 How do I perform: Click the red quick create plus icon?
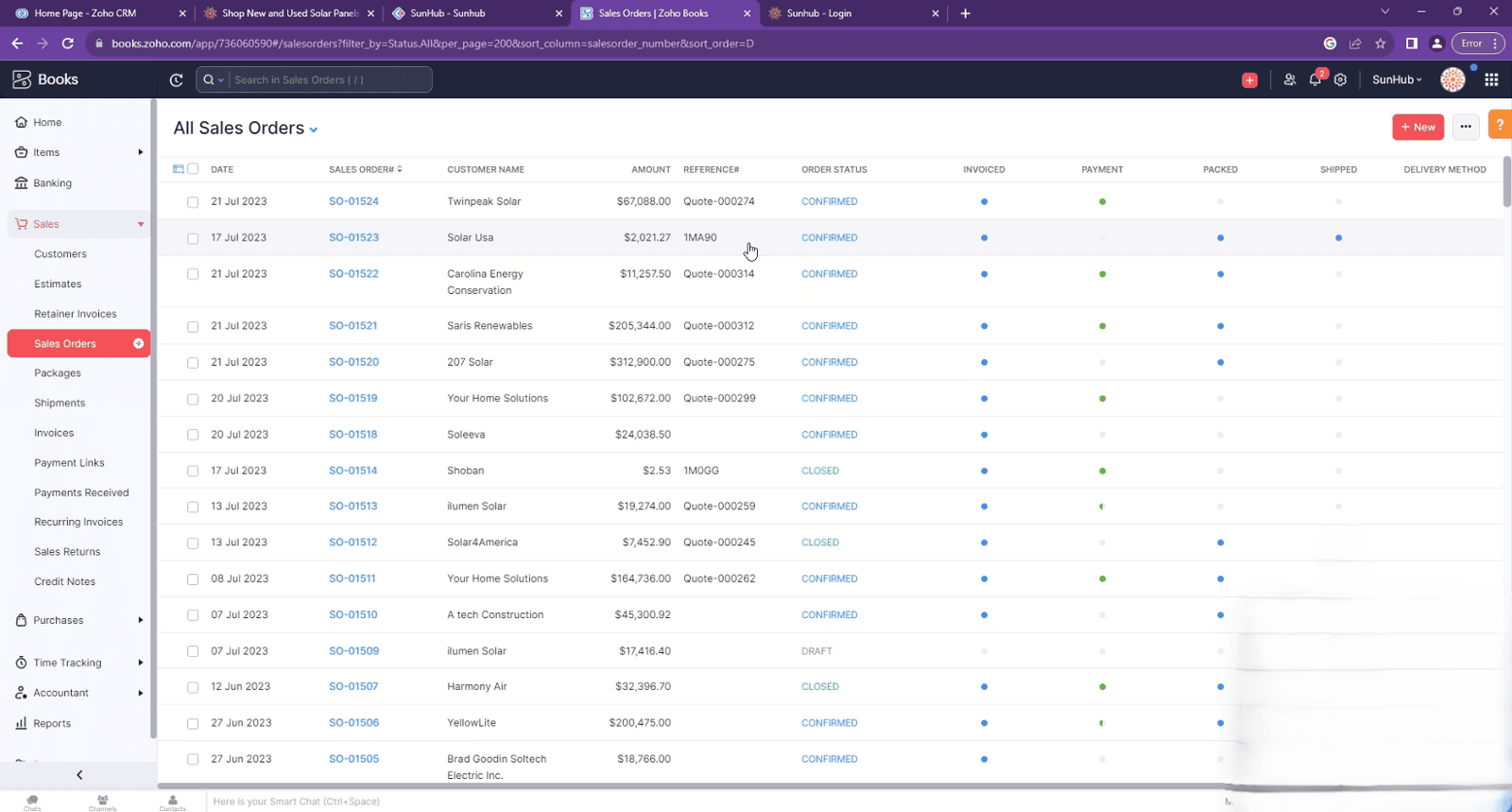(1249, 80)
